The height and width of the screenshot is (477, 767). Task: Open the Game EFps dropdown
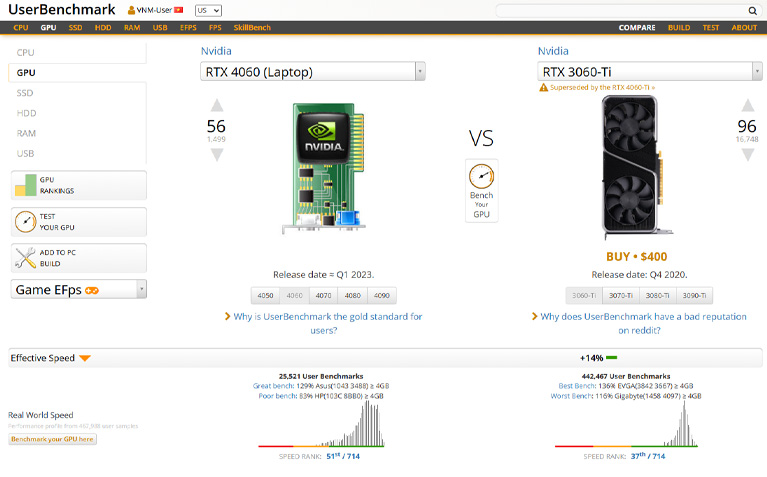[x=79, y=290]
